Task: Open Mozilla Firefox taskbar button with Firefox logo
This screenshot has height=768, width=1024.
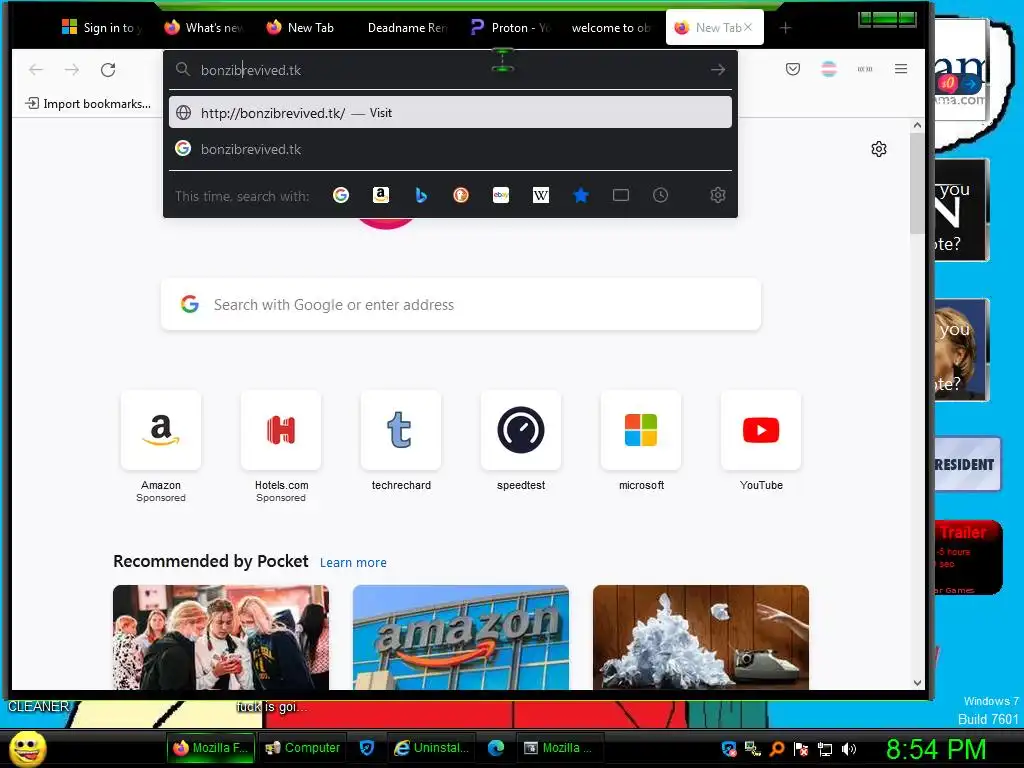Action: click(x=211, y=748)
